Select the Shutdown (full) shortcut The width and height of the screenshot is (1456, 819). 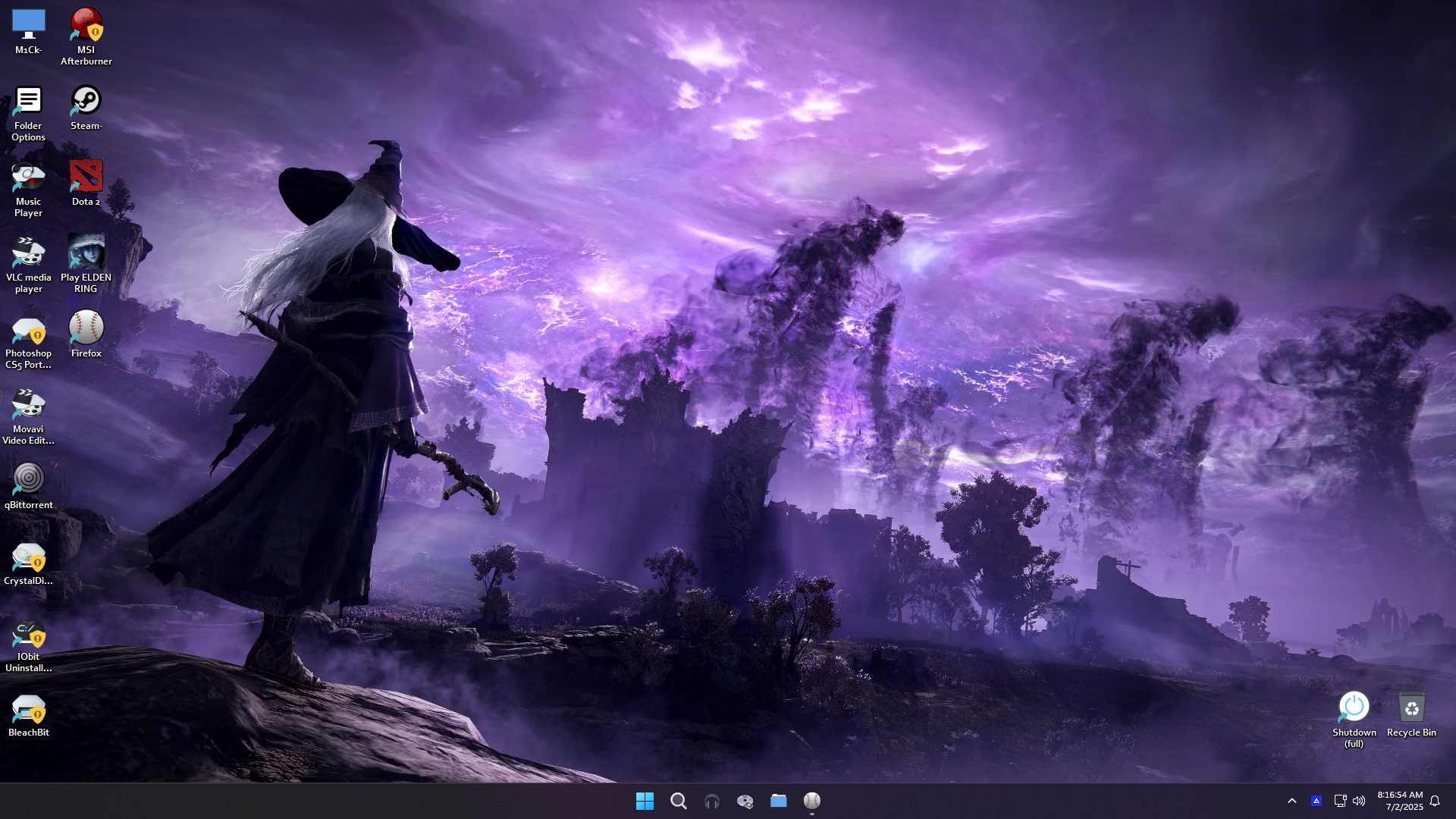(x=1354, y=719)
